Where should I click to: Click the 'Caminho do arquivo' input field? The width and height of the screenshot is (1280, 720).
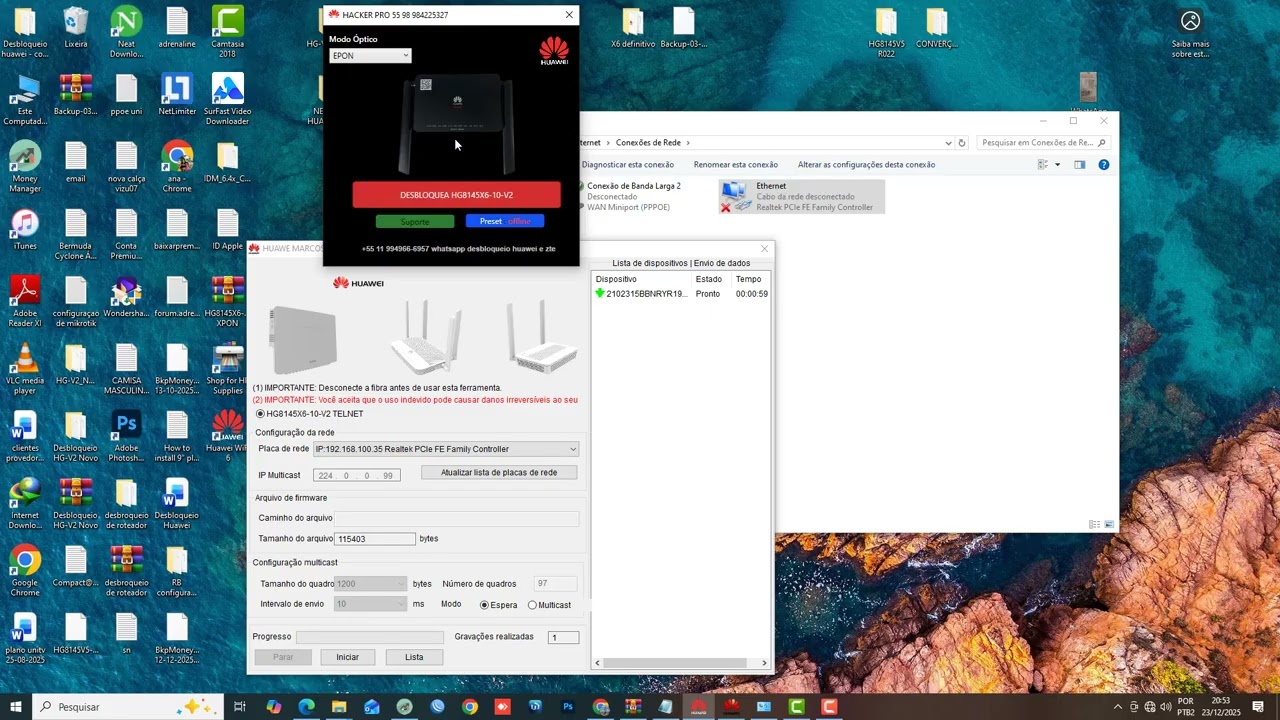[456, 518]
